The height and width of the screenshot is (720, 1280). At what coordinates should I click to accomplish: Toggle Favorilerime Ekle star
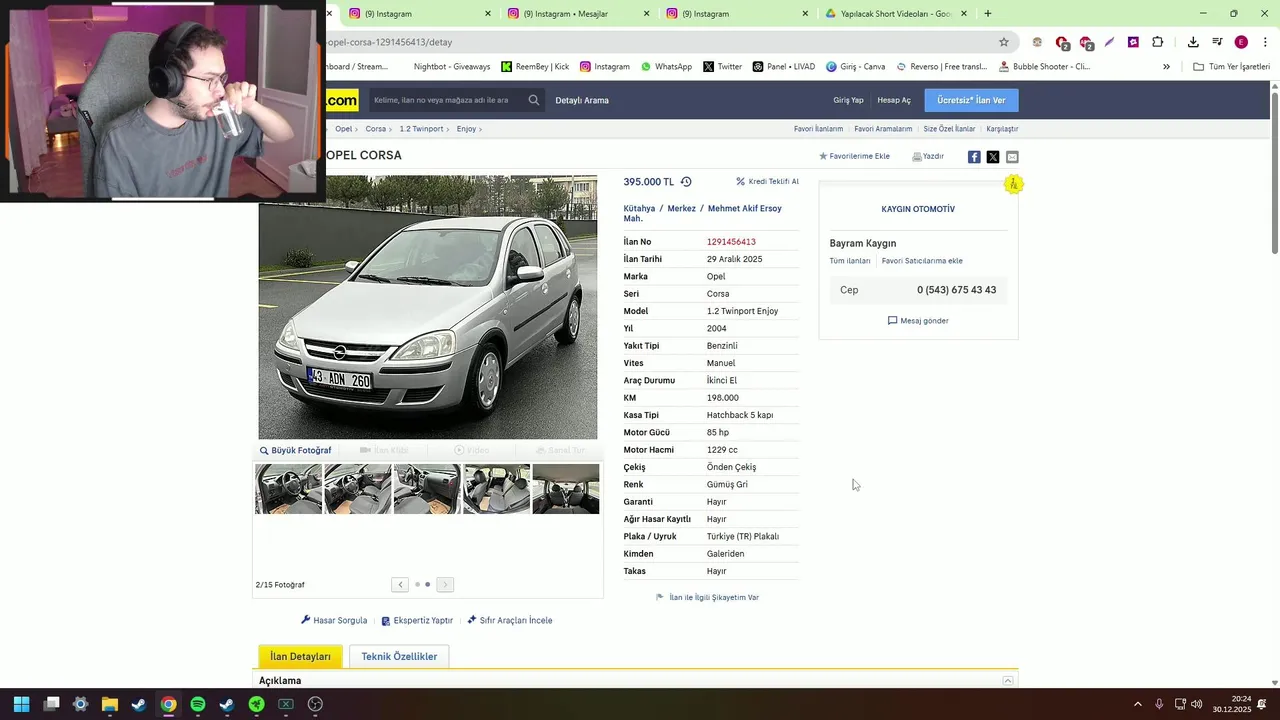854,156
